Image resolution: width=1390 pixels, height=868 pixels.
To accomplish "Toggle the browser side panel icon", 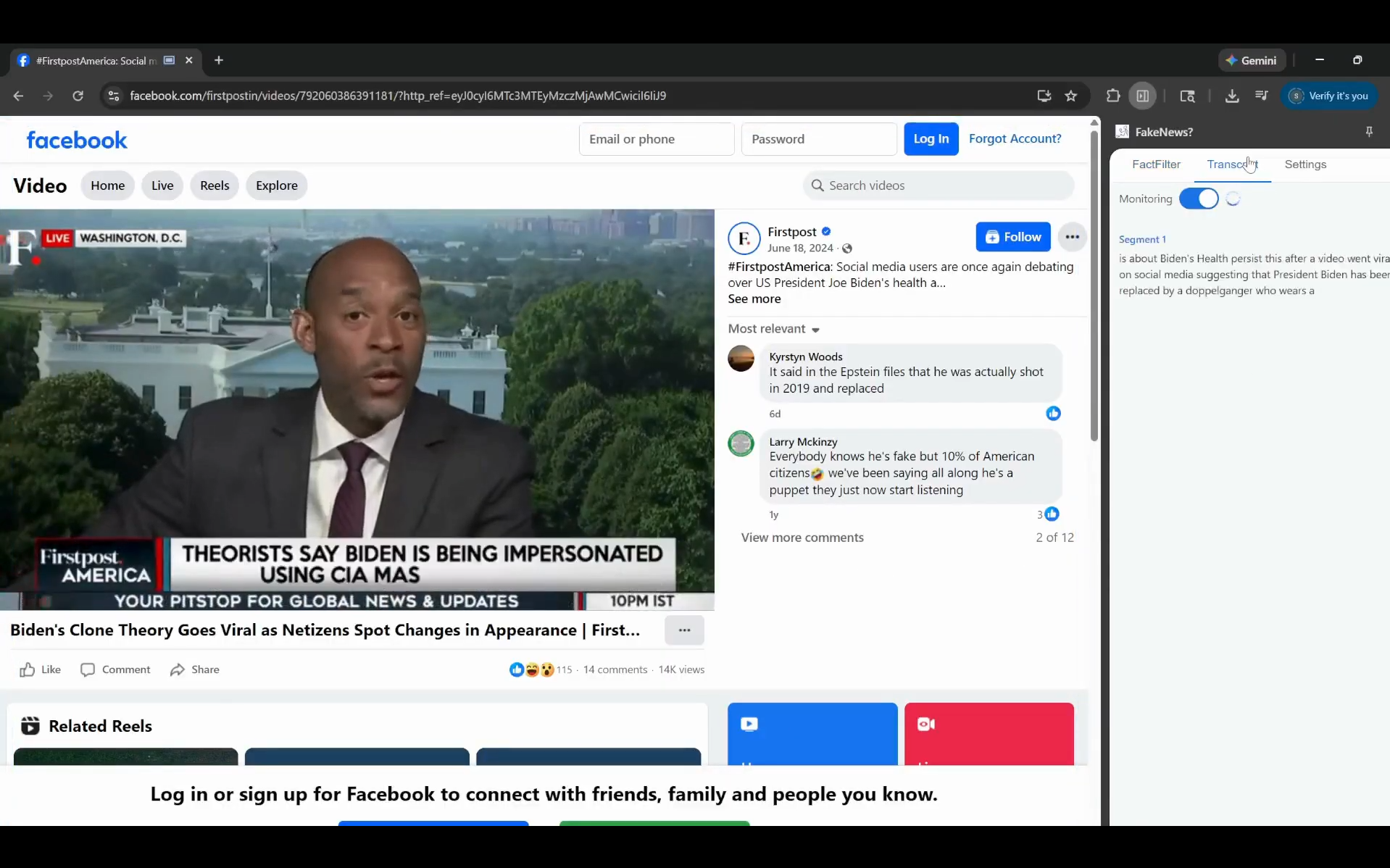I will click(1143, 96).
